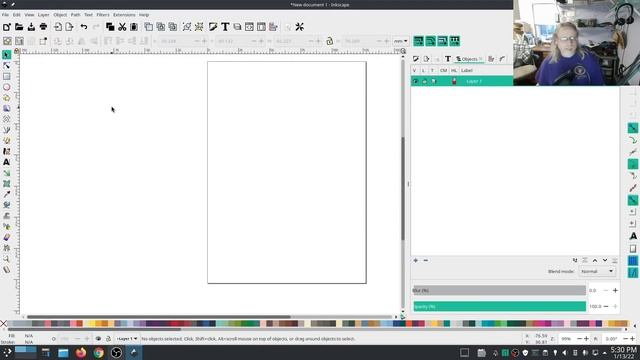The height and width of the screenshot is (360, 640).
Task: Switch to the Text panel tab
Action: 448,59
